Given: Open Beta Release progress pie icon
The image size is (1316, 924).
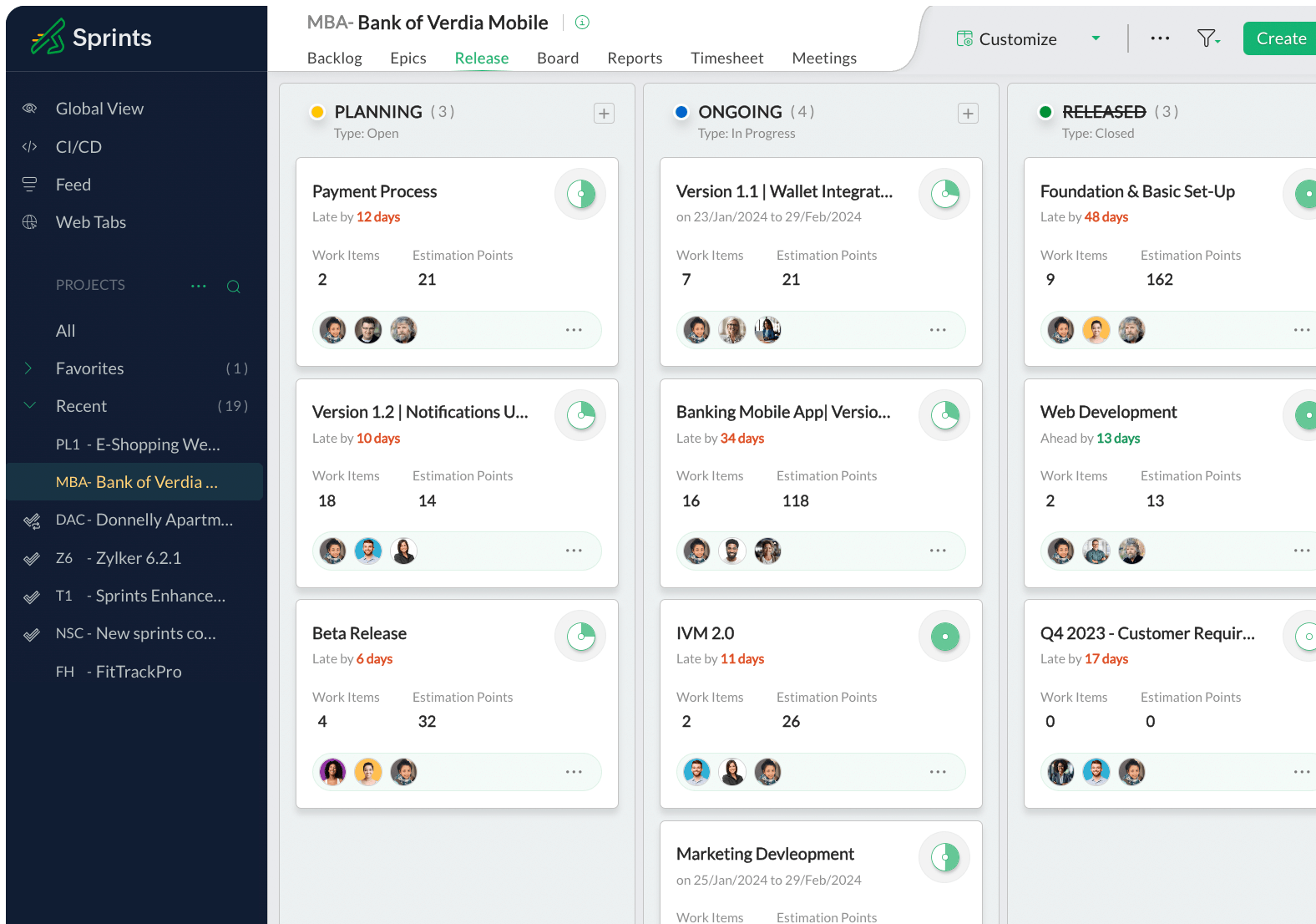Looking at the screenshot, I should [580, 637].
